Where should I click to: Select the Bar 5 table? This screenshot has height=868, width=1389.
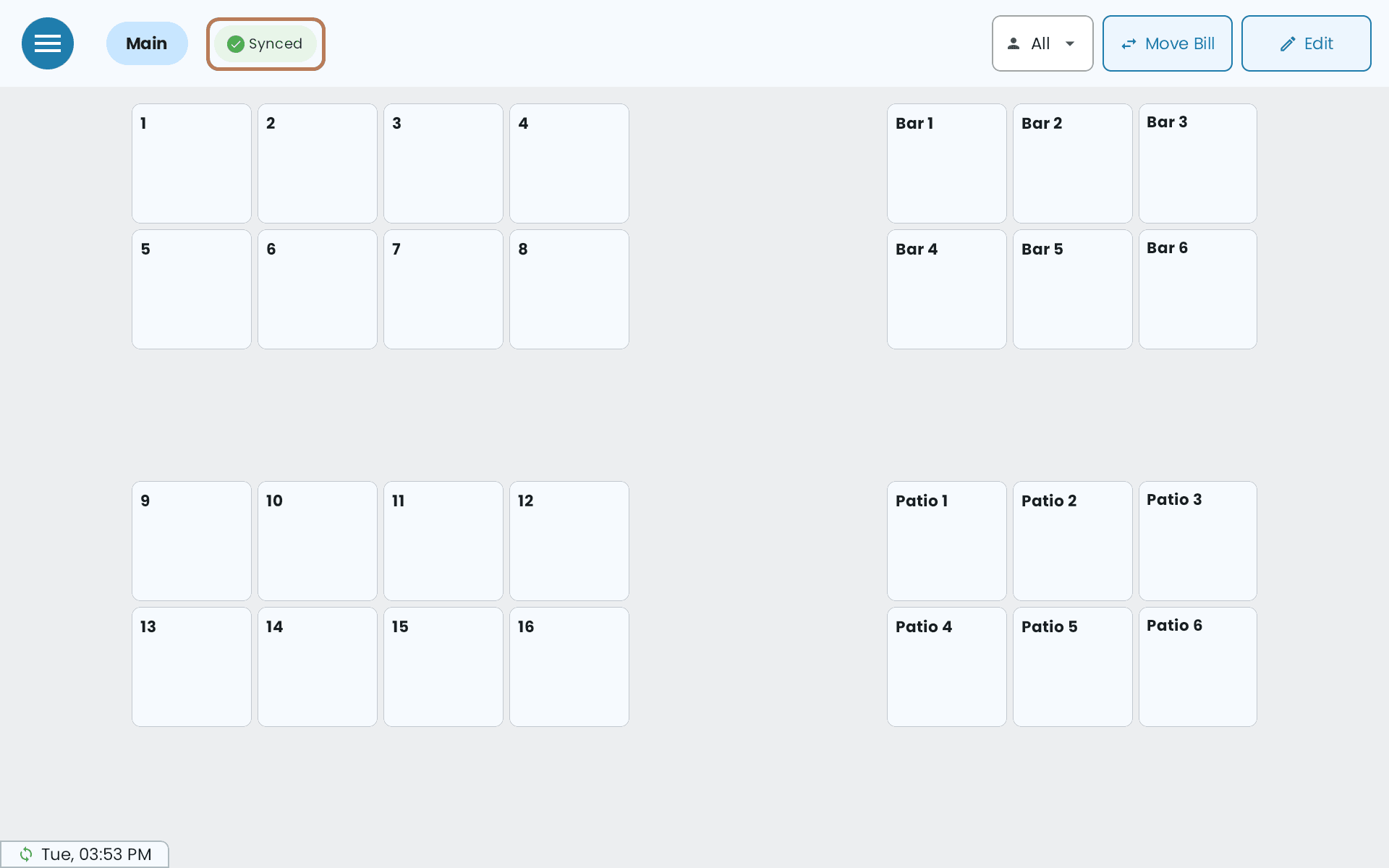pos(1073,289)
